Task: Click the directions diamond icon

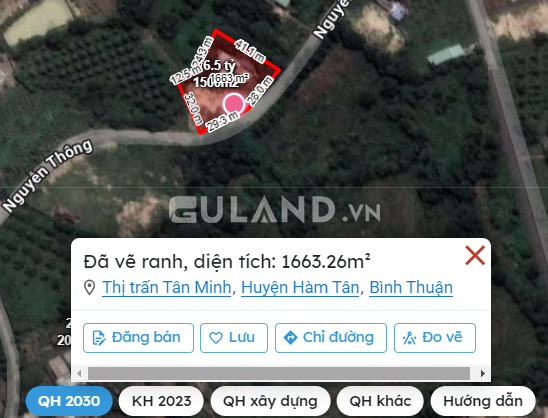Action: click(x=290, y=338)
